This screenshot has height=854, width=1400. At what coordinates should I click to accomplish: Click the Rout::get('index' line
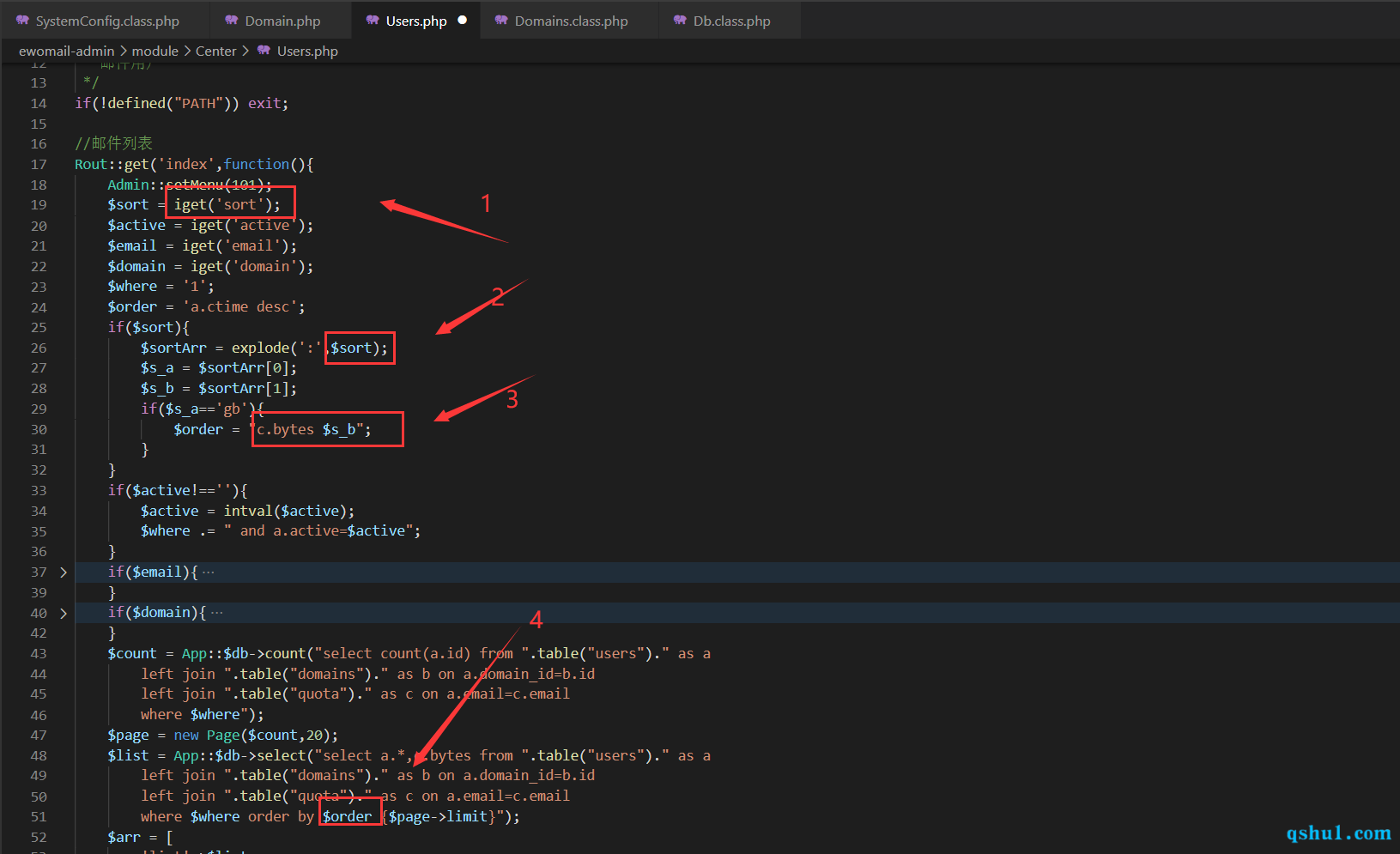194,165
